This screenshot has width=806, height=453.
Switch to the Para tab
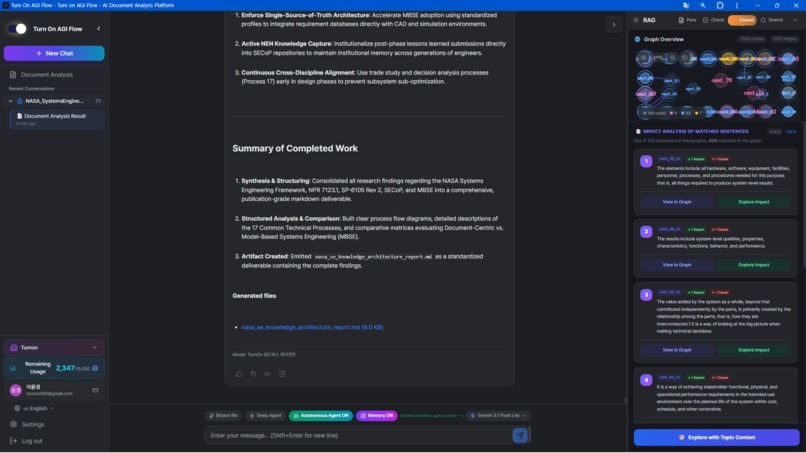(x=687, y=20)
